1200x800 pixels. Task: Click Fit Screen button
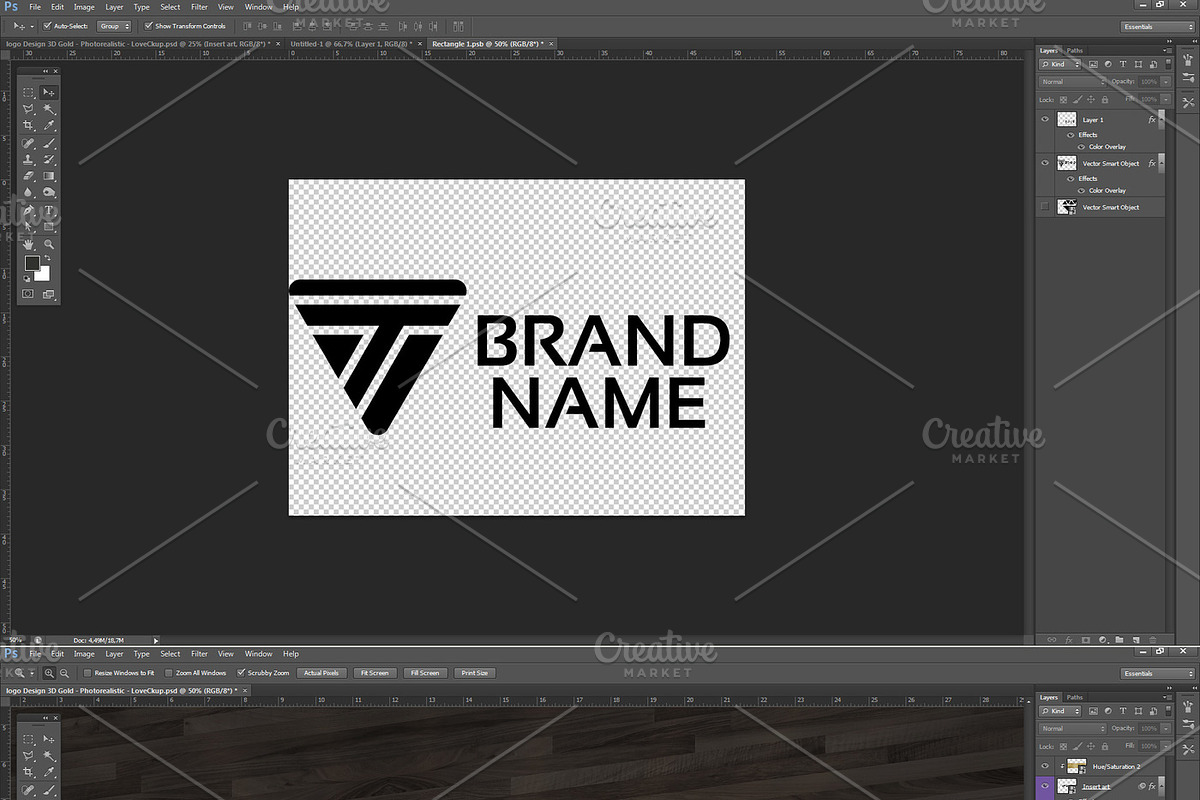[374, 673]
